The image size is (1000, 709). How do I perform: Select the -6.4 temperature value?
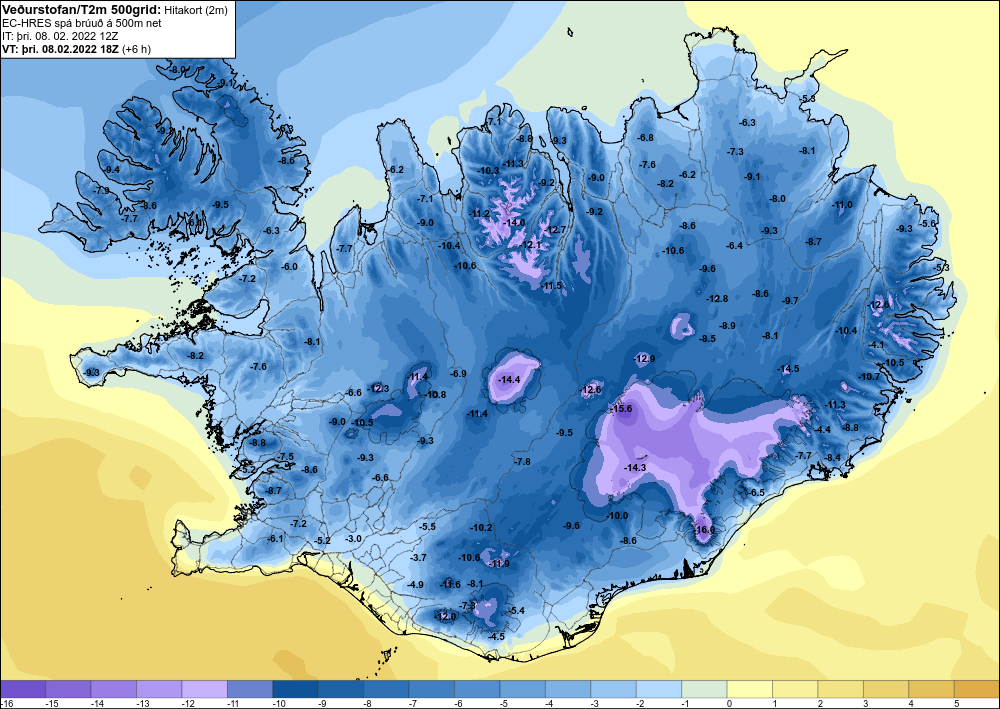pyautogui.click(x=735, y=245)
